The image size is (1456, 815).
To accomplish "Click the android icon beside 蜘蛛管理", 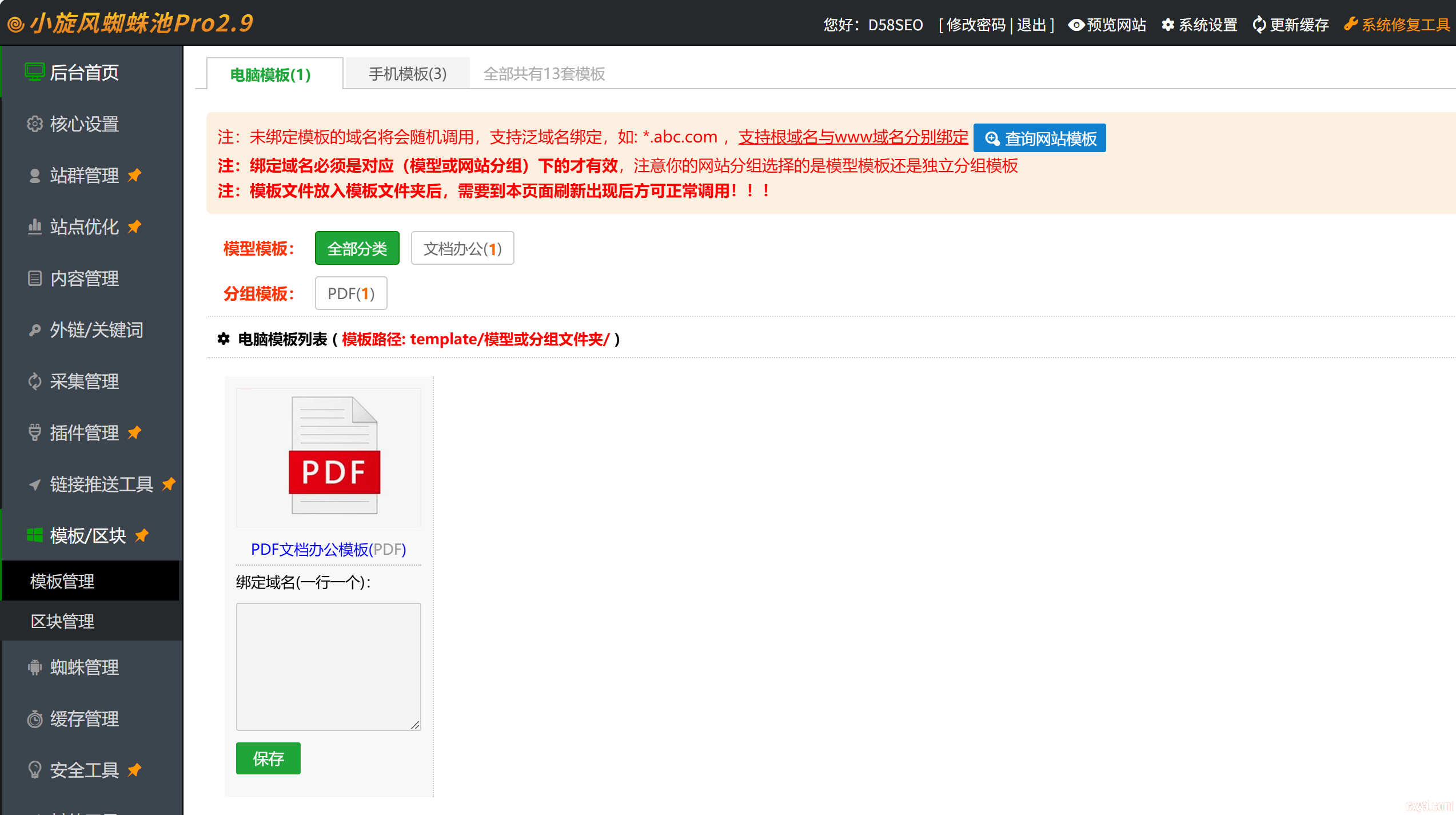I will pyautogui.click(x=35, y=667).
